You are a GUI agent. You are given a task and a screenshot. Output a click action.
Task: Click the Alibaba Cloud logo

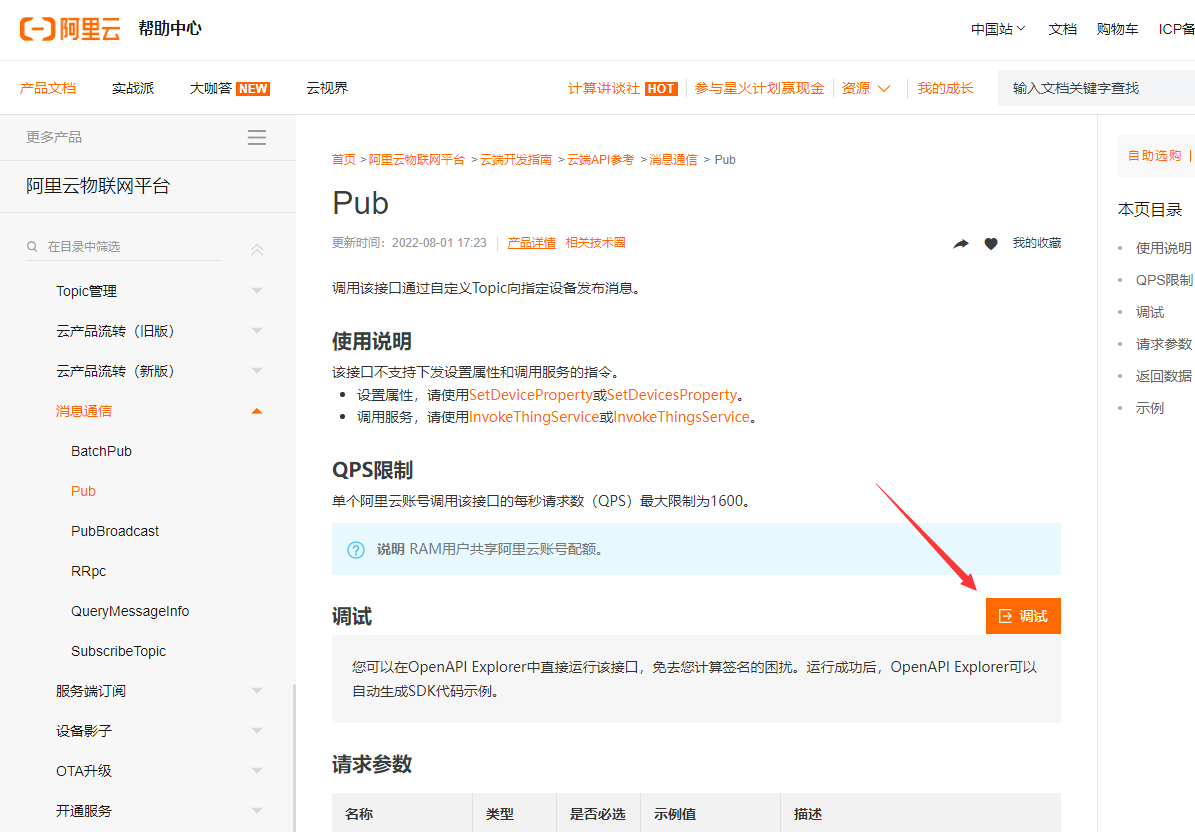[70, 29]
